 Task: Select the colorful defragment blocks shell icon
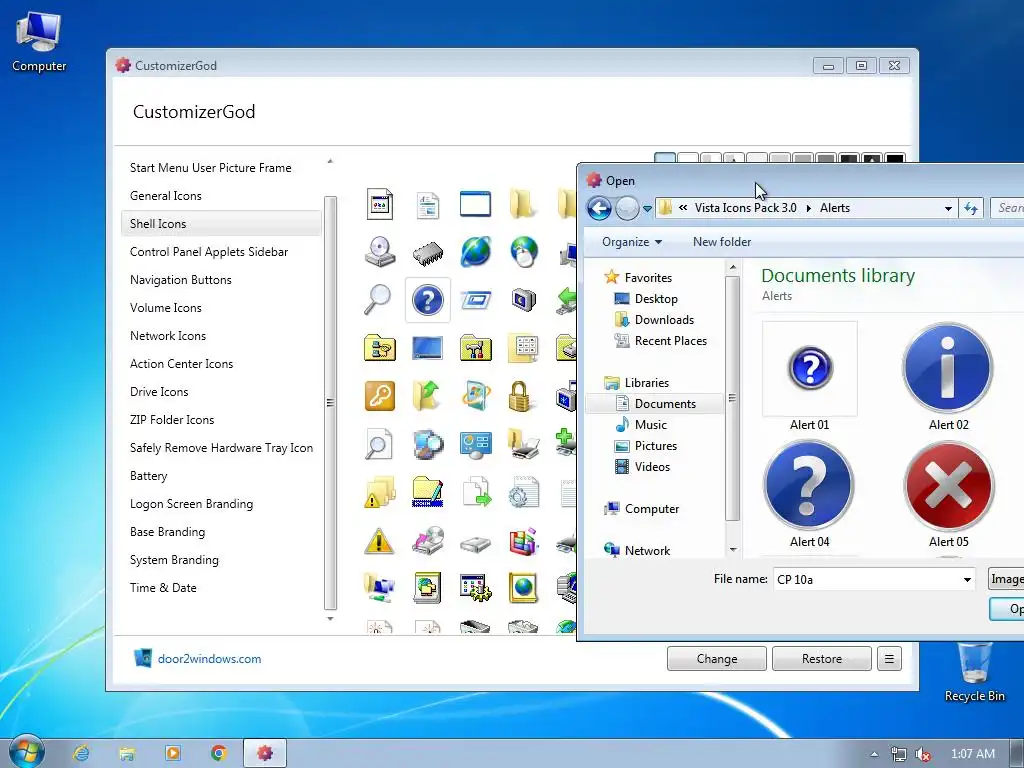[x=524, y=541]
